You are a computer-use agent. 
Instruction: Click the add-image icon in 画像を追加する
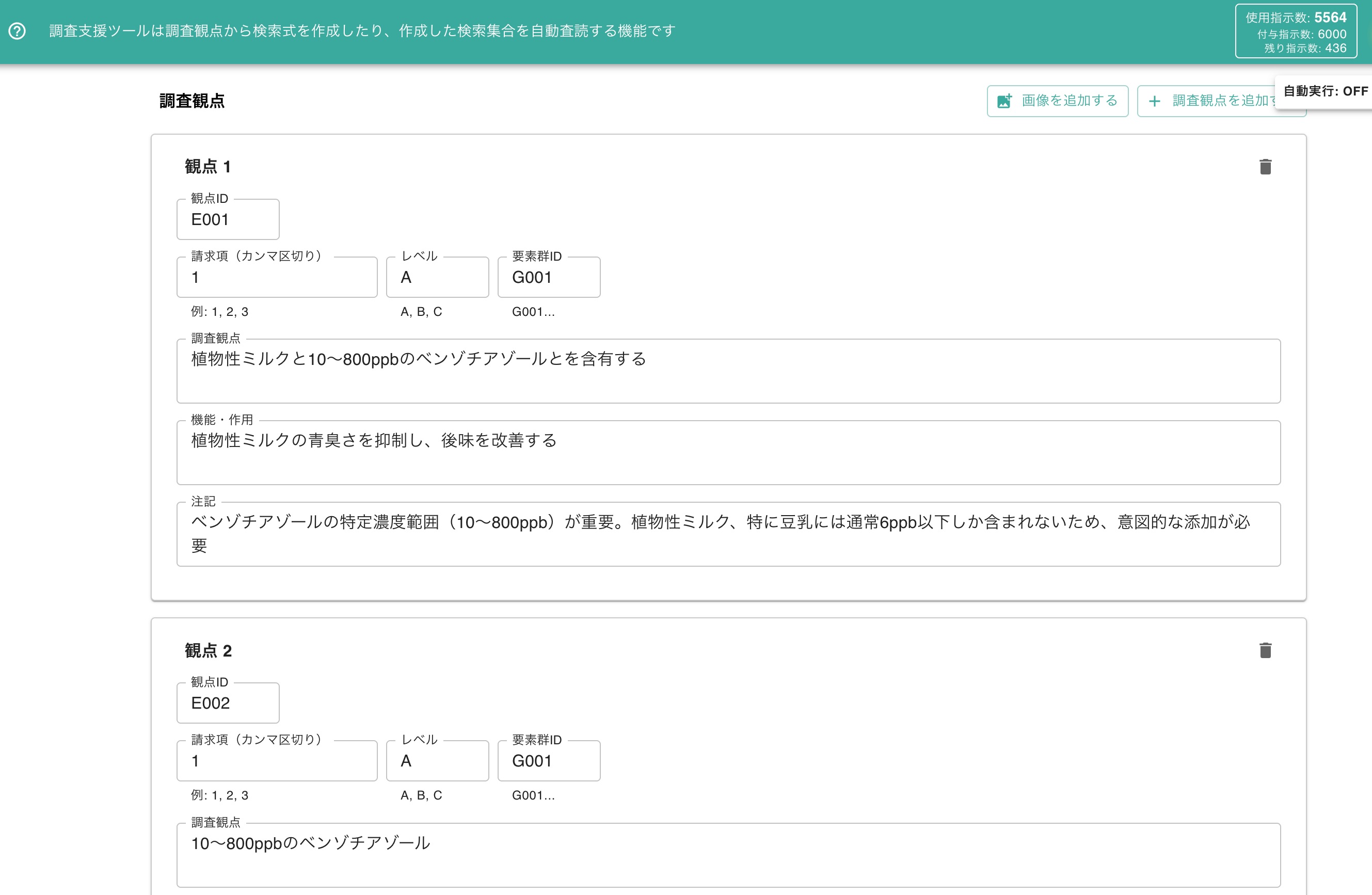tap(1004, 101)
